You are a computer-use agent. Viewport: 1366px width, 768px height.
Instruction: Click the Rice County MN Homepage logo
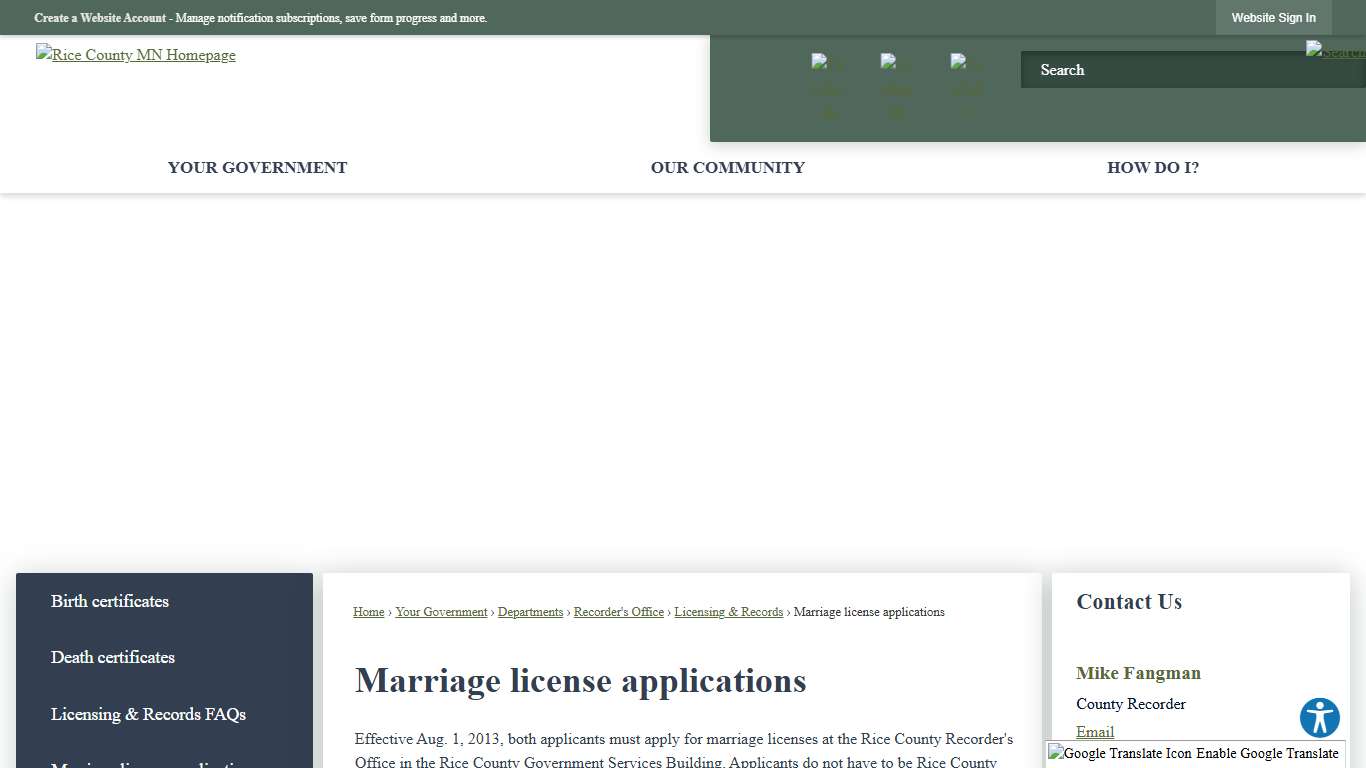[135, 55]
